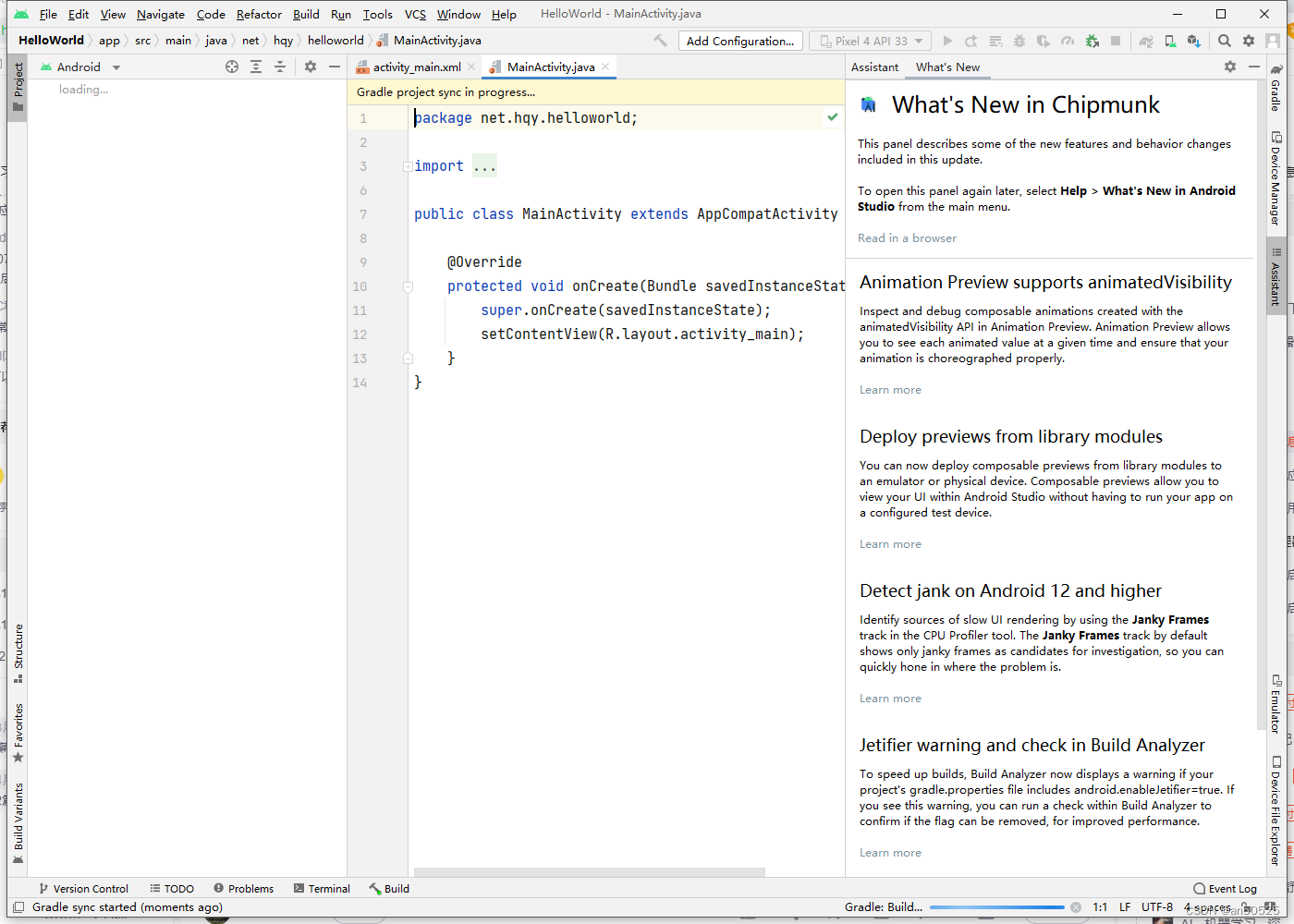Open the Device Manager toolbar icon
Image resolution: width=1294 pixels, height=924 pixels.
point(1170,41)
